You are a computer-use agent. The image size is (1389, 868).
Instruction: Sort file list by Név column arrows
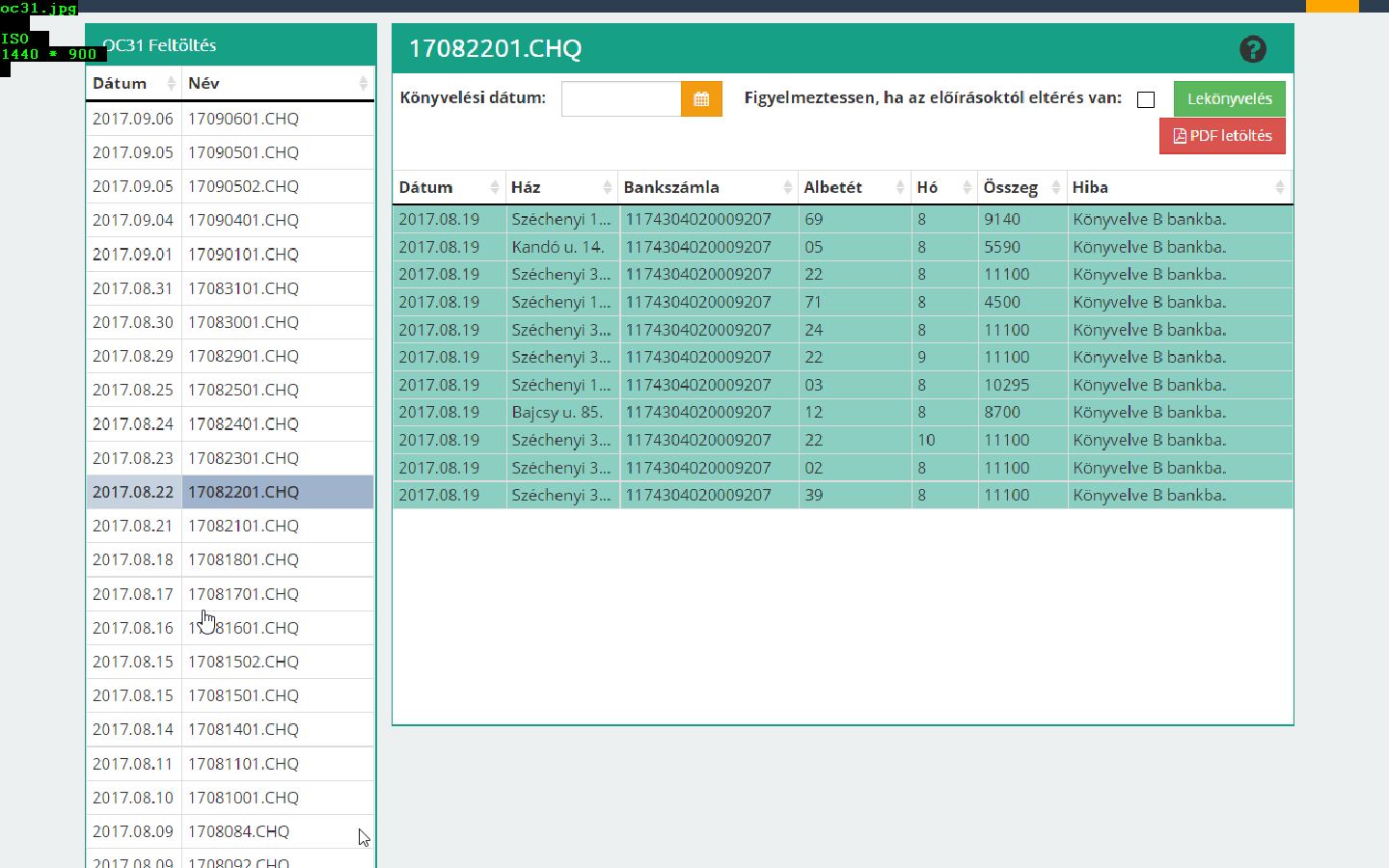363,84
